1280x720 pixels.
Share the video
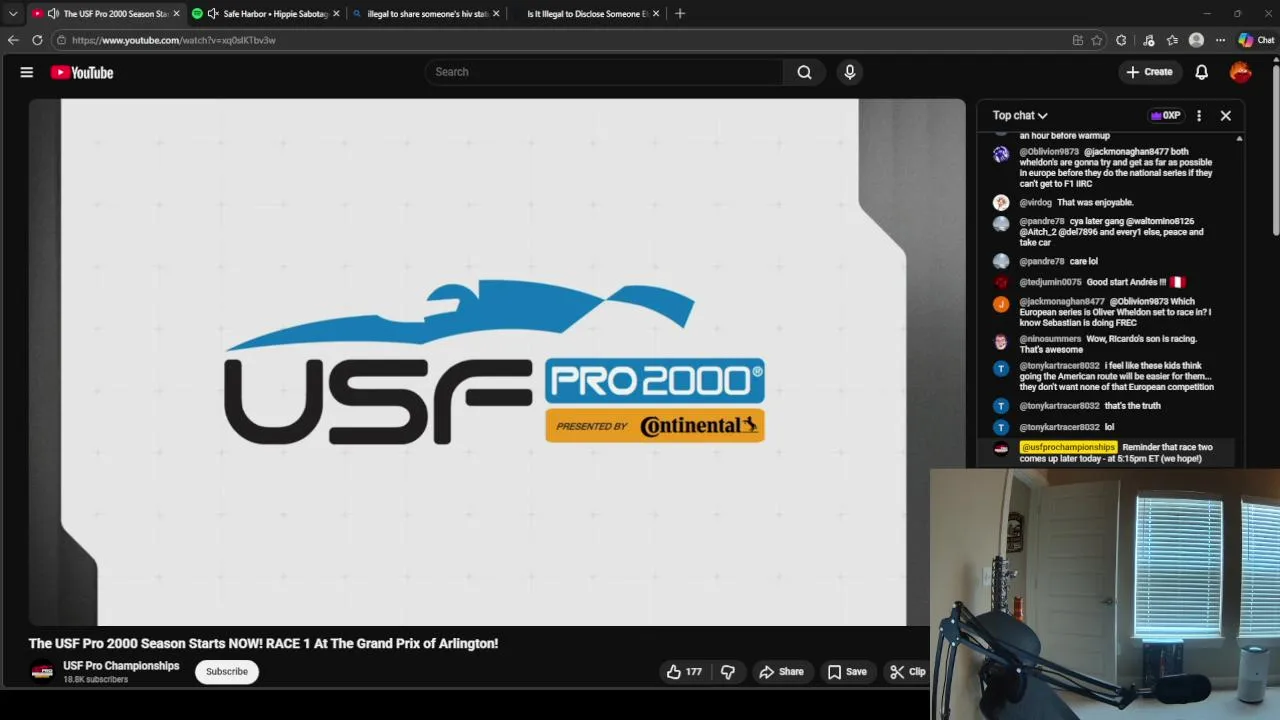point(781,672)
